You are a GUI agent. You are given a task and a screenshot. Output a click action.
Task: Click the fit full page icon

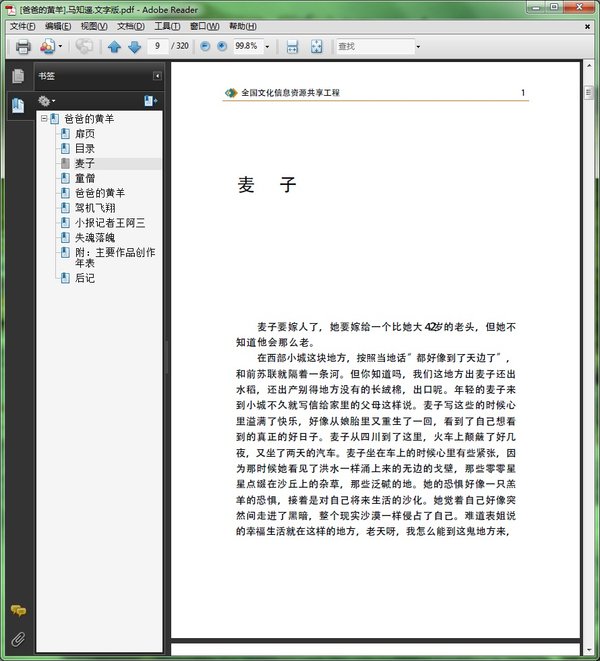click(316, 46)
